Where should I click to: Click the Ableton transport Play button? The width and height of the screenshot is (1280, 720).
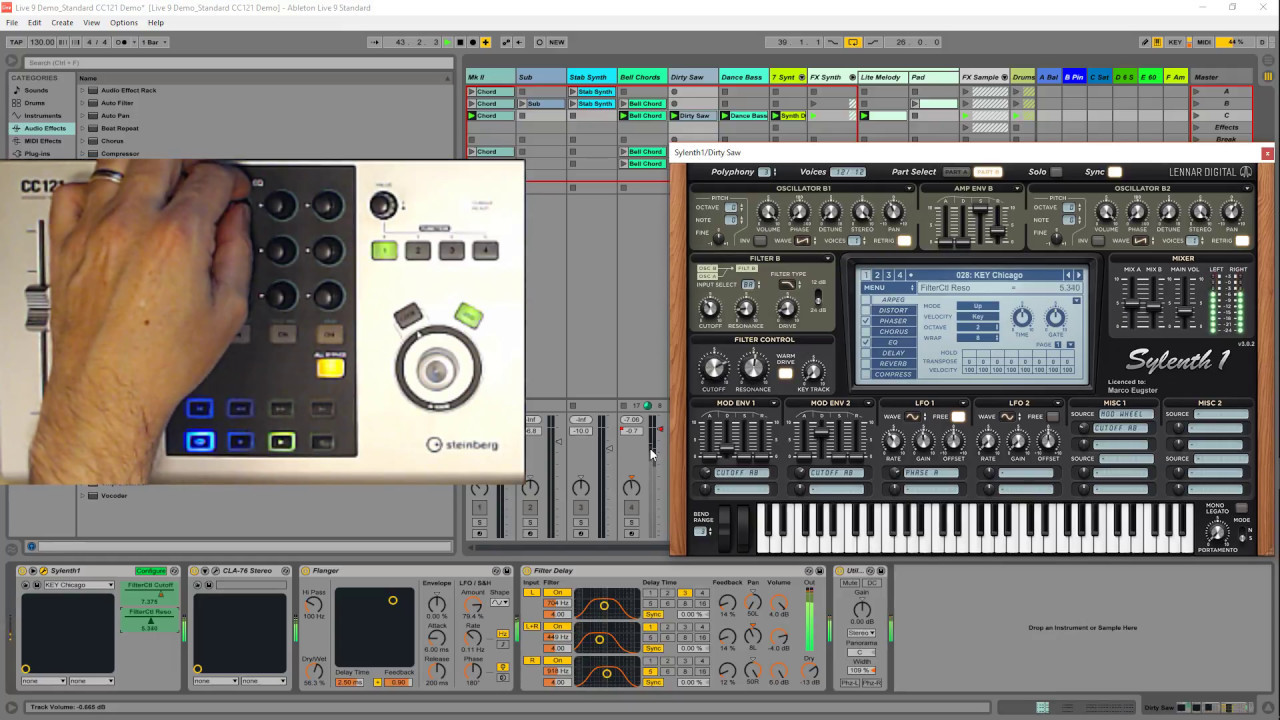447,42
